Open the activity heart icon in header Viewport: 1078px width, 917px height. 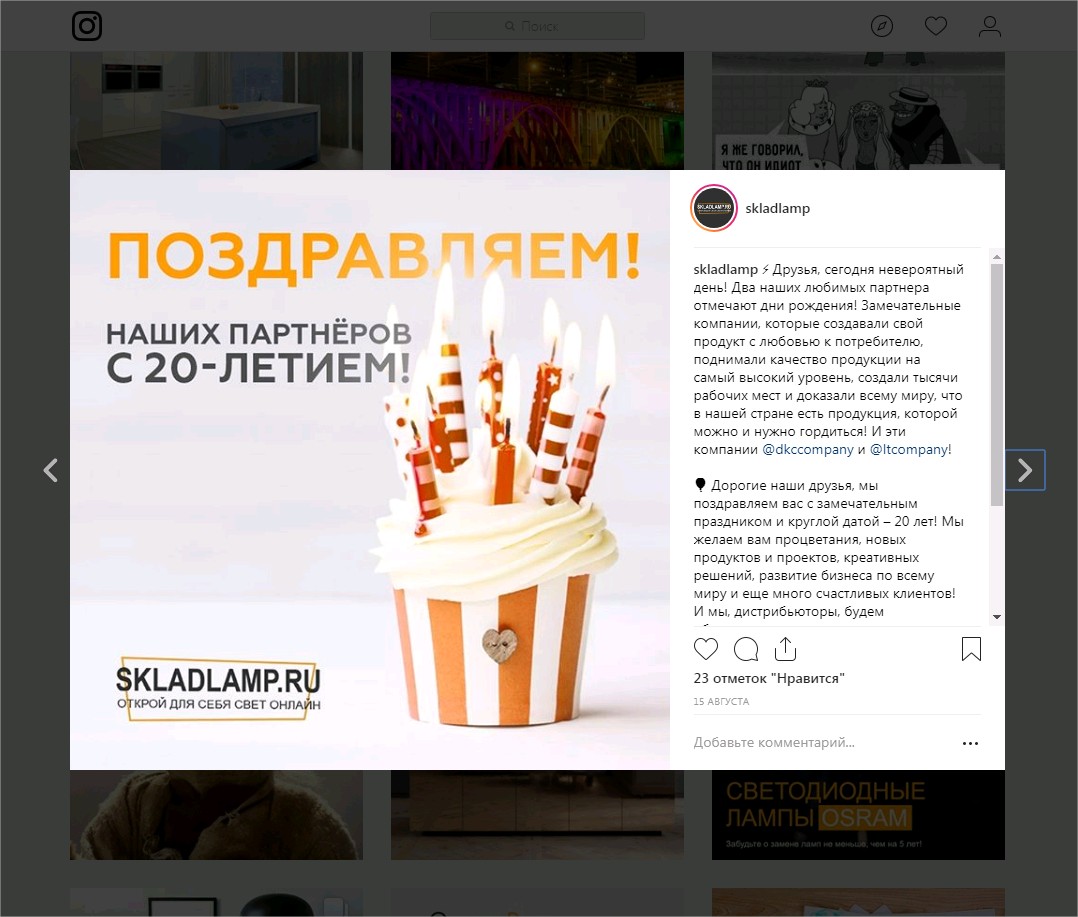click(x=936, y=26)
